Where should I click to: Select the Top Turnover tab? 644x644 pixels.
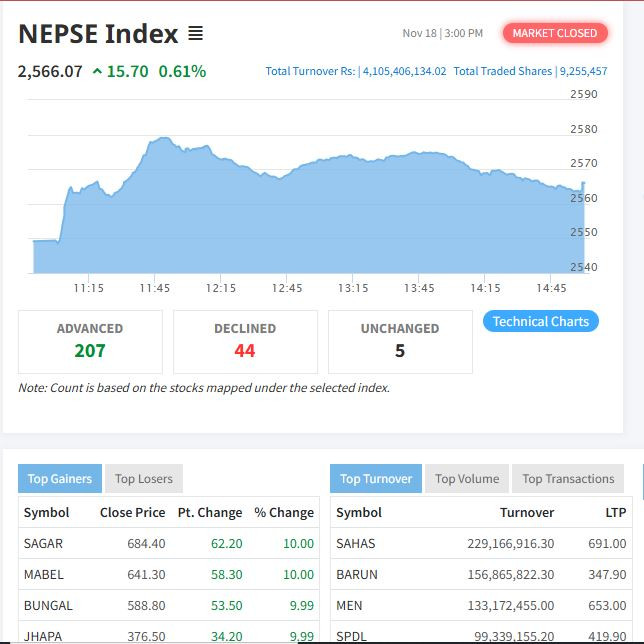coord(376,479)
